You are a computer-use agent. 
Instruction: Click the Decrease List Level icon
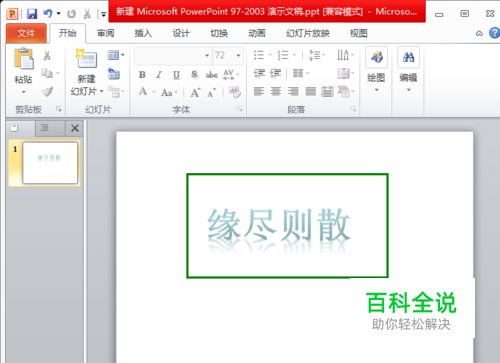(259, 73)
